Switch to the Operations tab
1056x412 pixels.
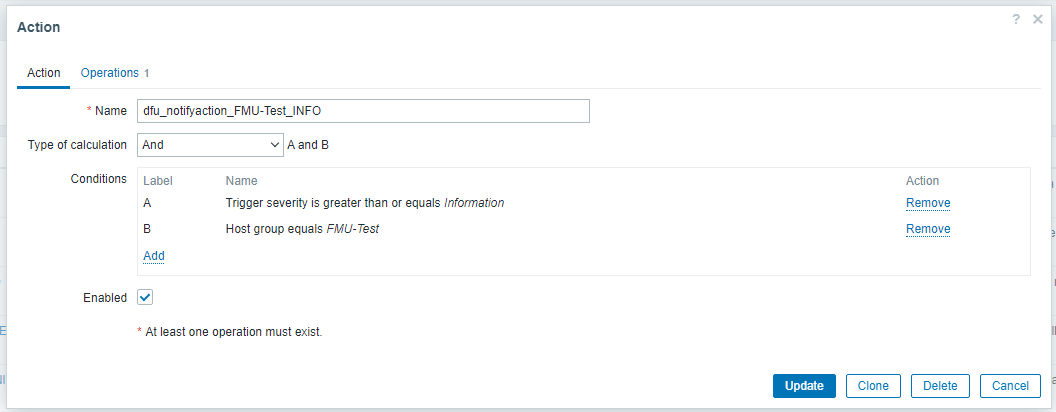[x=110, y=73]
